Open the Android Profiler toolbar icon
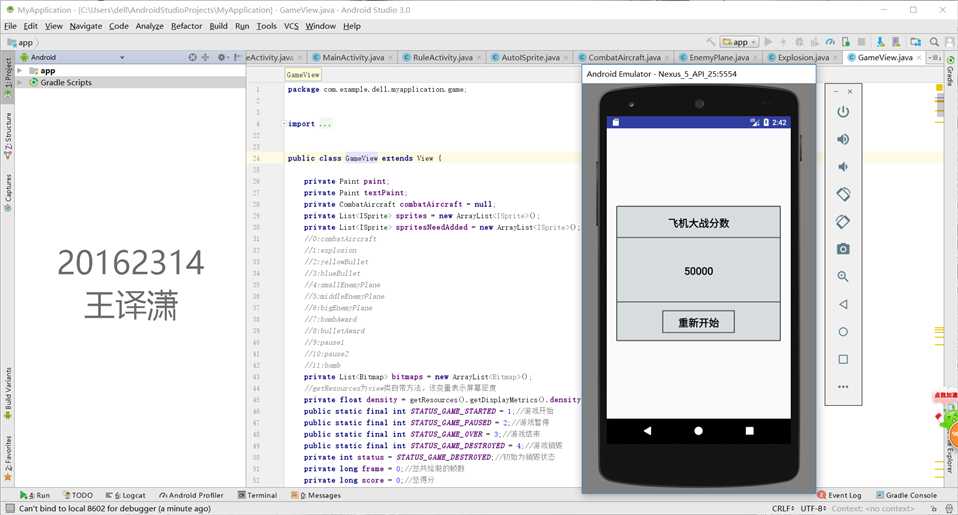Screen dimensions: 958x515 pos(830,42)
